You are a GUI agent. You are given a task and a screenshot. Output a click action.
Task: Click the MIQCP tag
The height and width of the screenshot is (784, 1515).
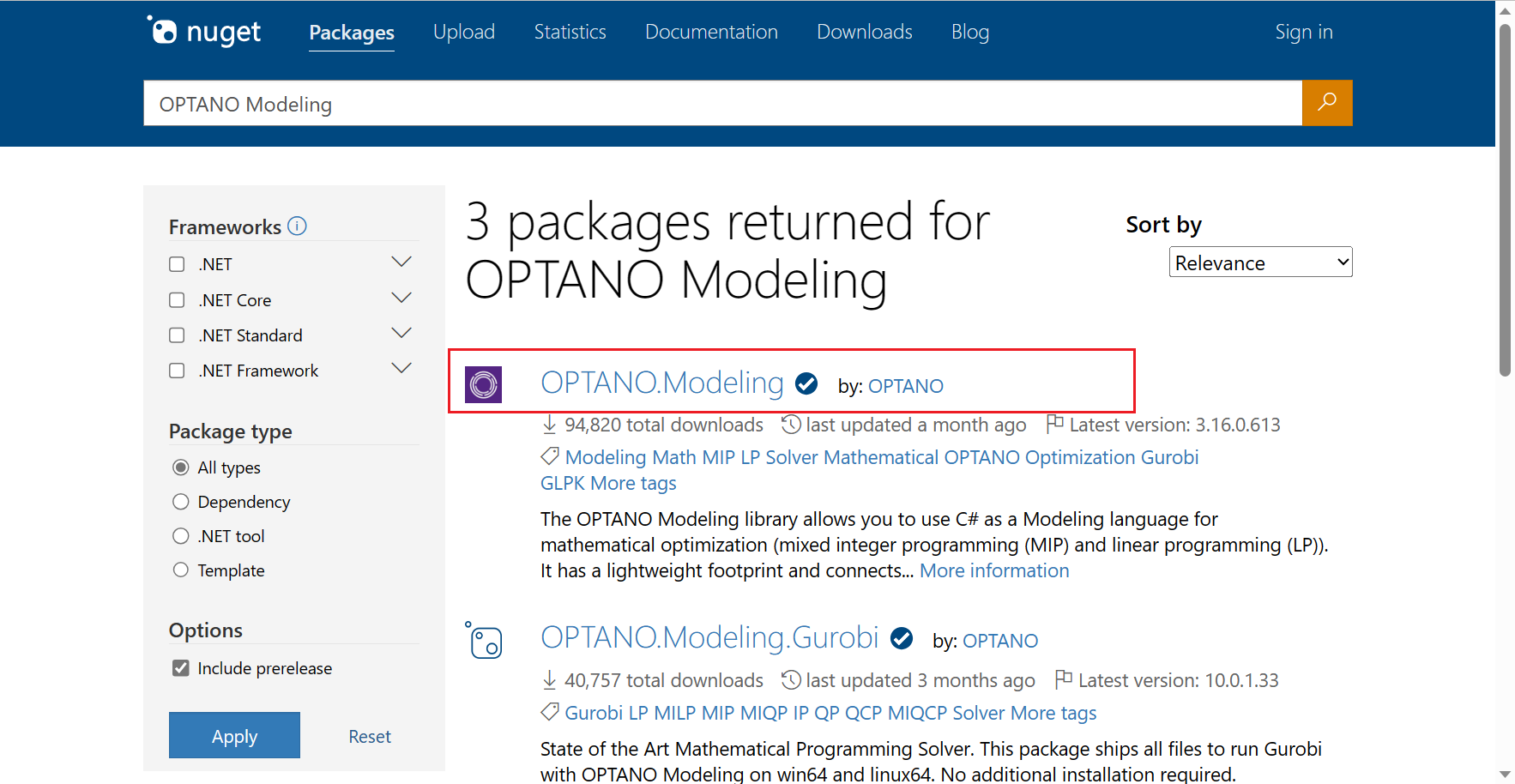(x=917, y=713)
